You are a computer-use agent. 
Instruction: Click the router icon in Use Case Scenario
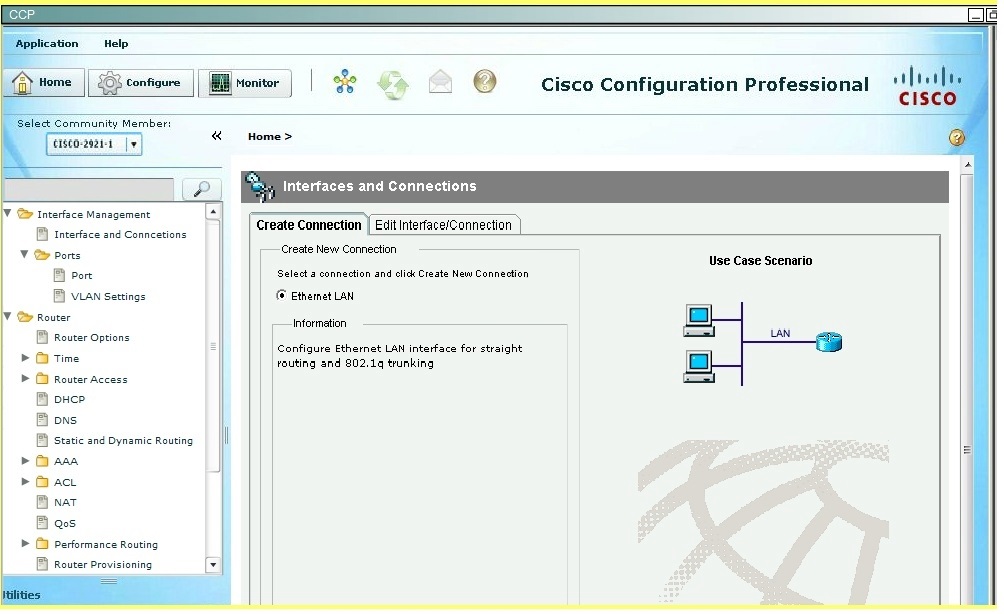829,342
